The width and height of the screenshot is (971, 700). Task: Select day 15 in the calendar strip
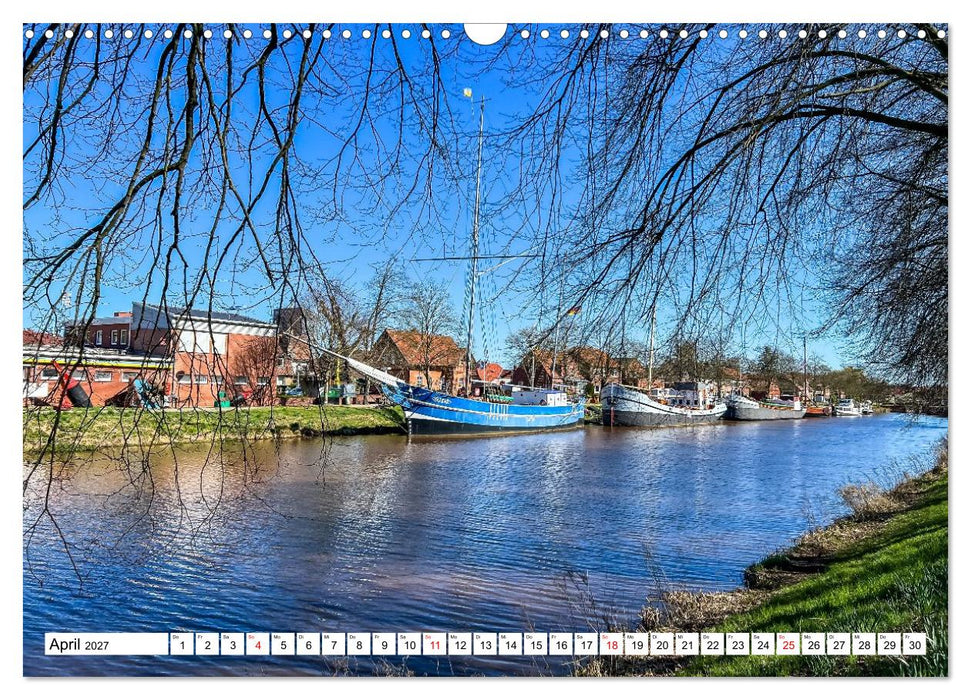[536, 644]
